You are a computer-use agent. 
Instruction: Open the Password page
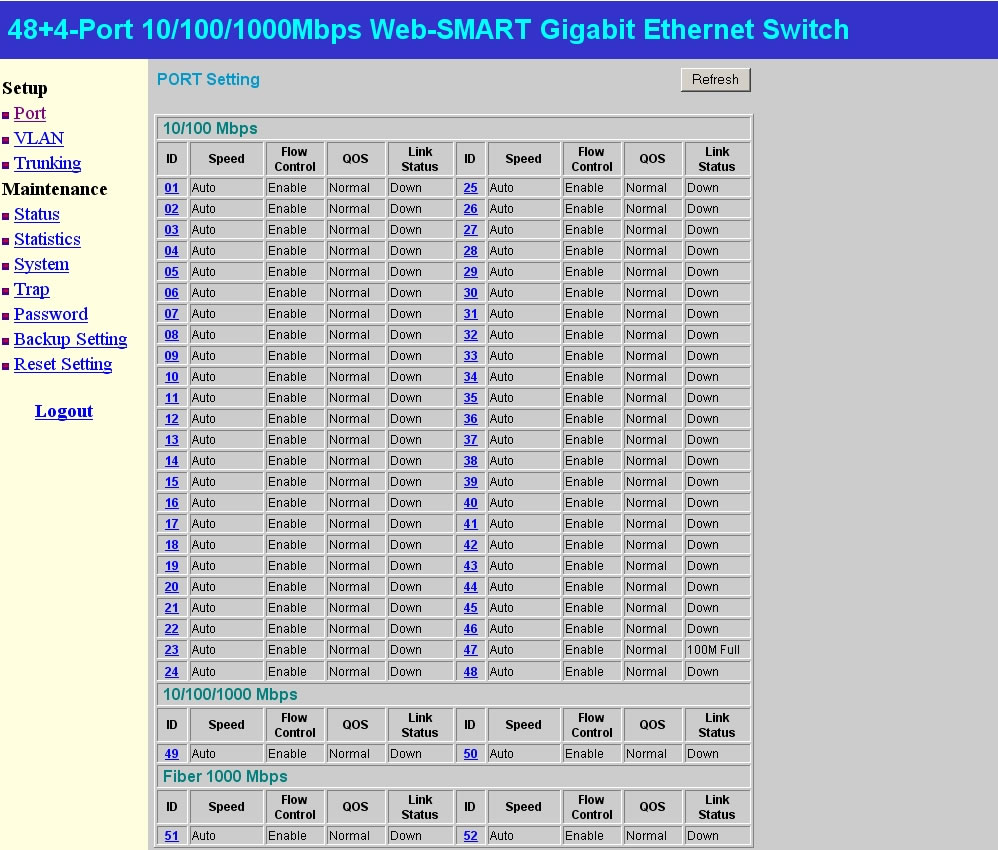tap(51, 314)
